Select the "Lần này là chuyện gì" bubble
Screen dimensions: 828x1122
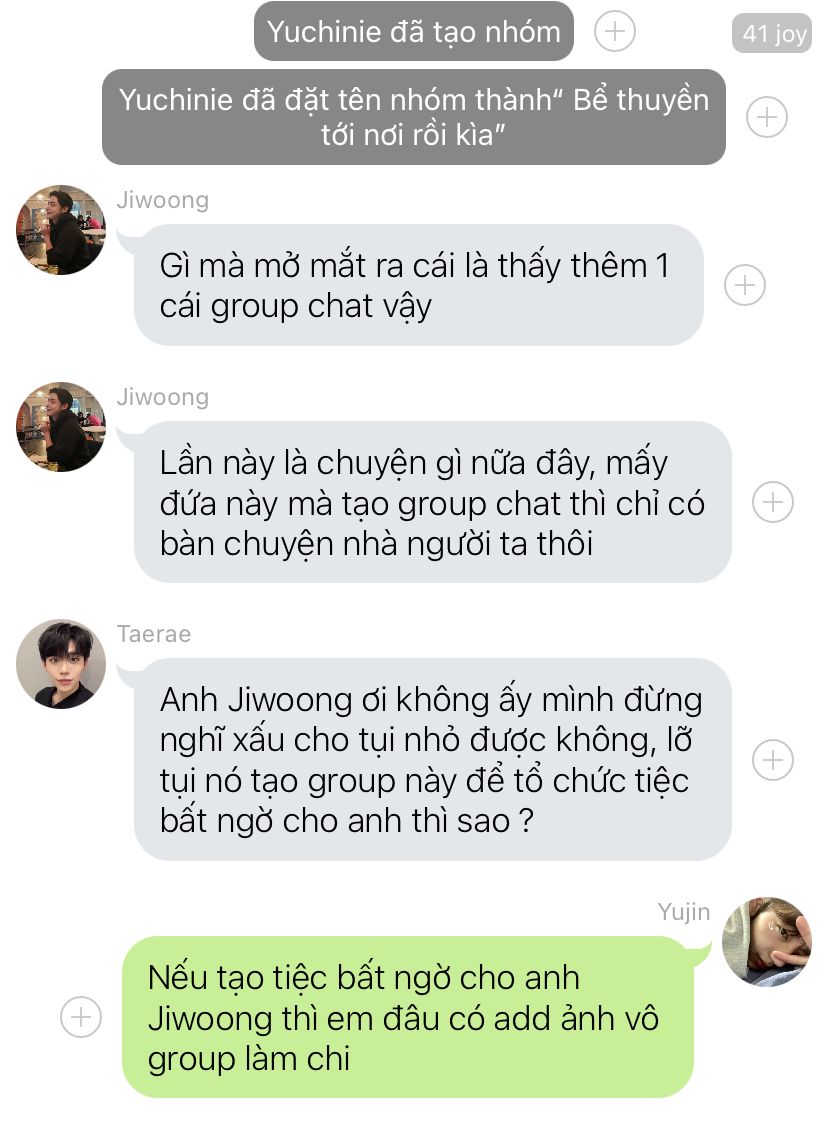pos(432,502)
